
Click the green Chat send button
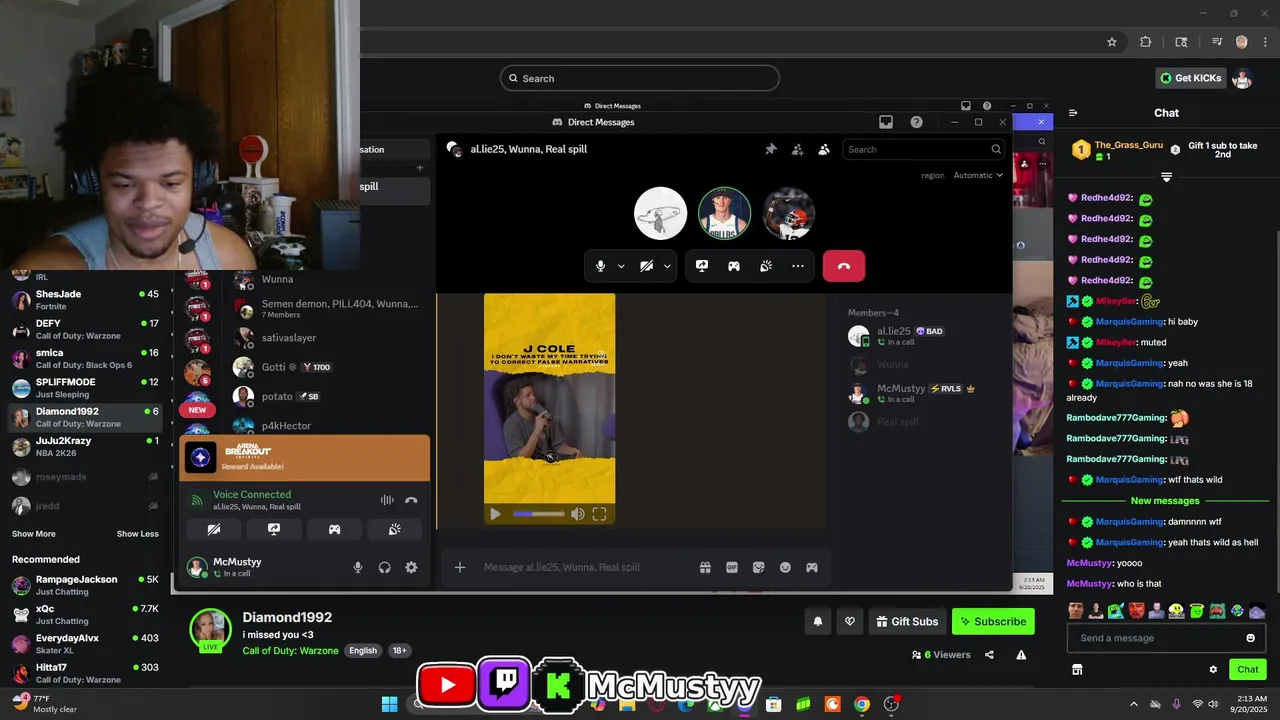[x=1248, y=670]
